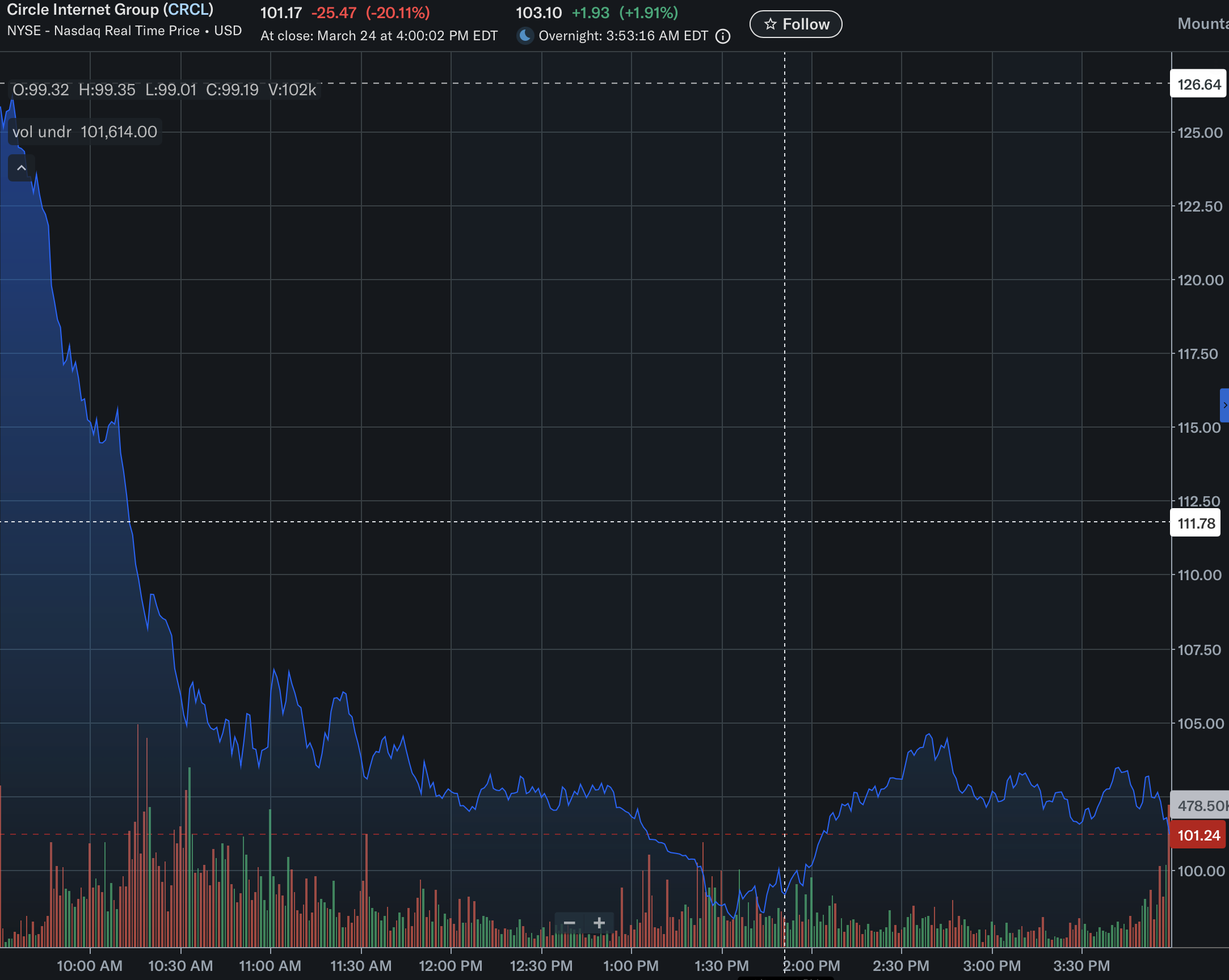
Task: Click the OHLC values readout label
Action: 164,90
